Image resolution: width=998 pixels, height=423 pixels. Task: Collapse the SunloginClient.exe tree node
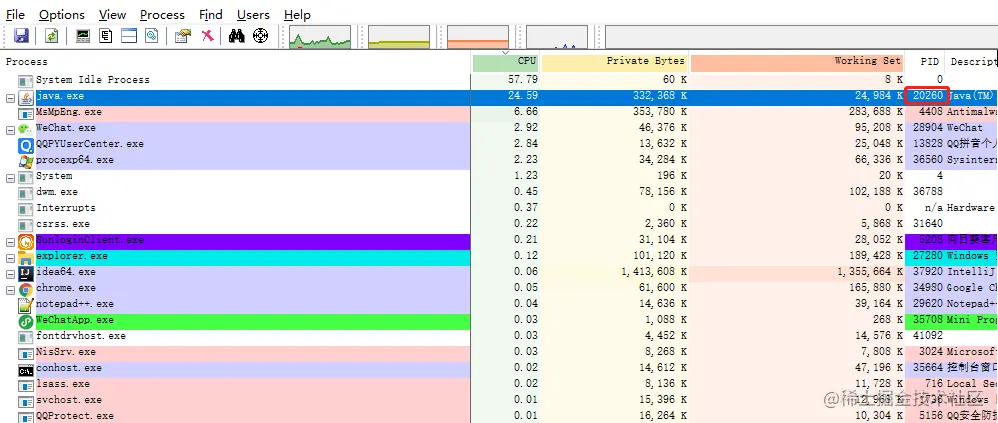coord(10,242)
